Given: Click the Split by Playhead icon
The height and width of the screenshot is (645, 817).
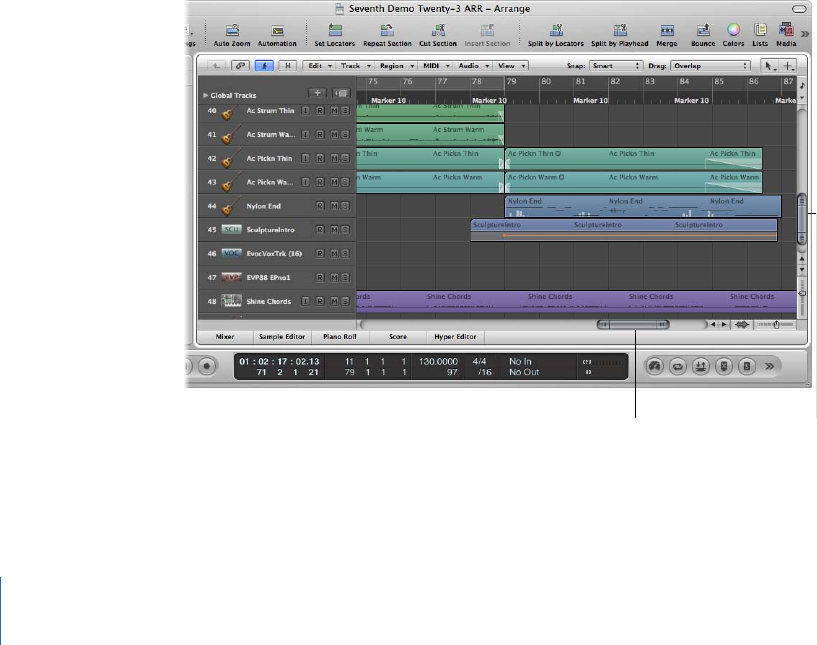Looking at the screenshot, I should click(x=620, y=30).
